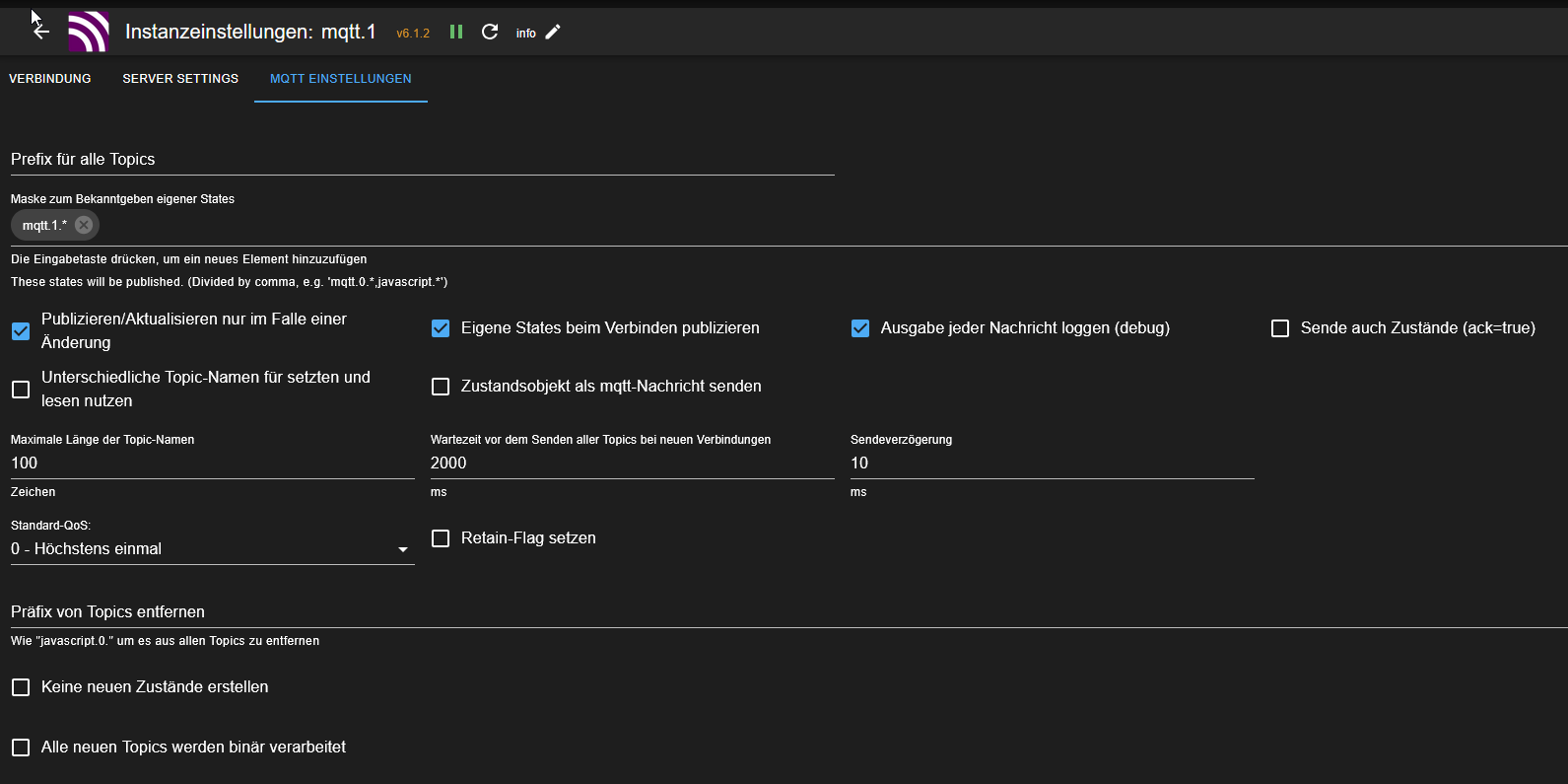Click the v6.1.2 version label
Screen dimensions: 1568x784
coord(413,34)
